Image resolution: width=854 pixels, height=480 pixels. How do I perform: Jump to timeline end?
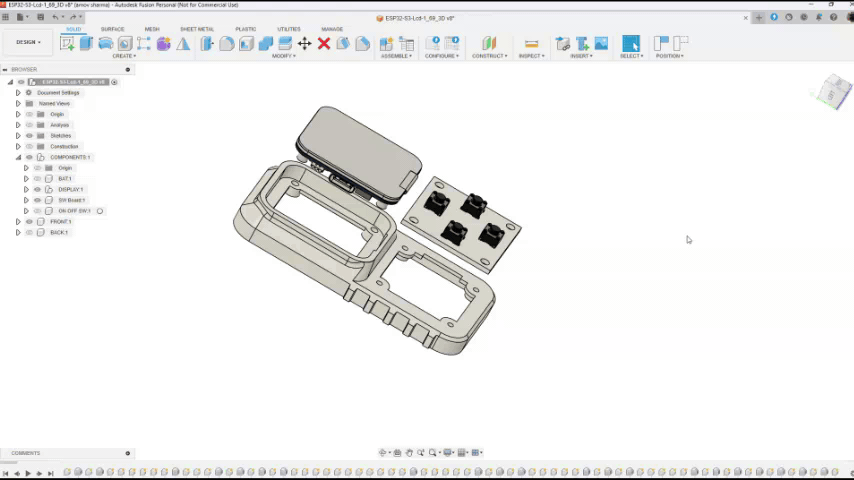[x=51, y=473]
